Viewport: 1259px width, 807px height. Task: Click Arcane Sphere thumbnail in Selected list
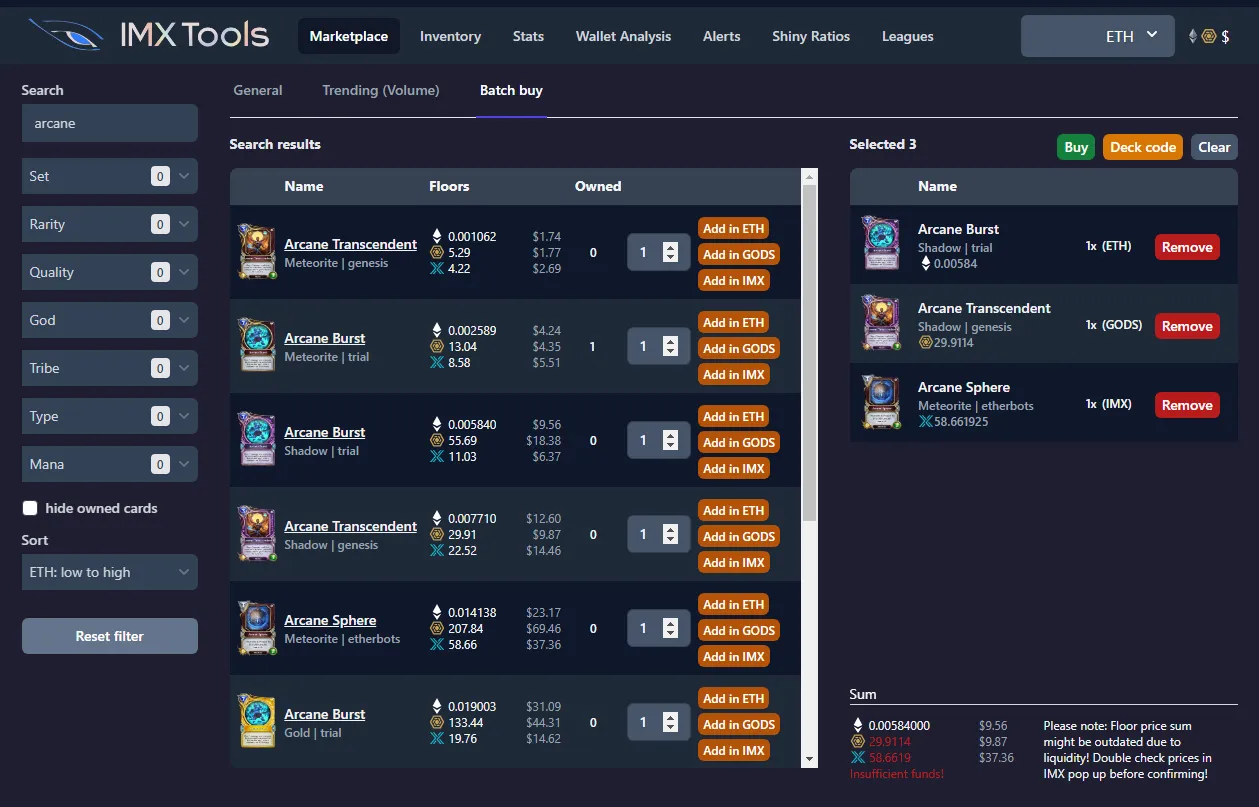pyautogui.click(x=881, y=402)
